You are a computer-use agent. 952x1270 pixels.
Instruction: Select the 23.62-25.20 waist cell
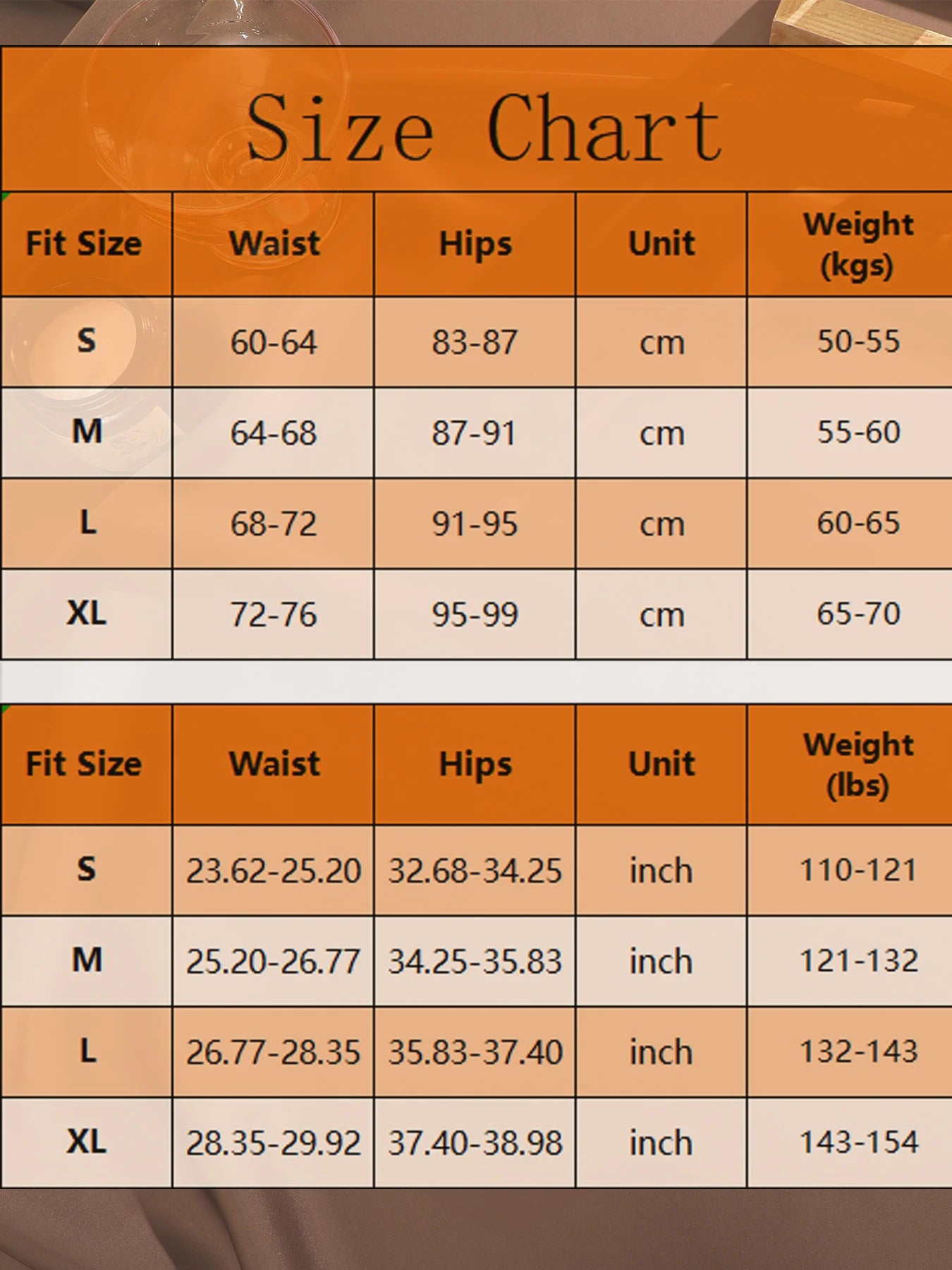pyautogui.click(x=274, y=871)
